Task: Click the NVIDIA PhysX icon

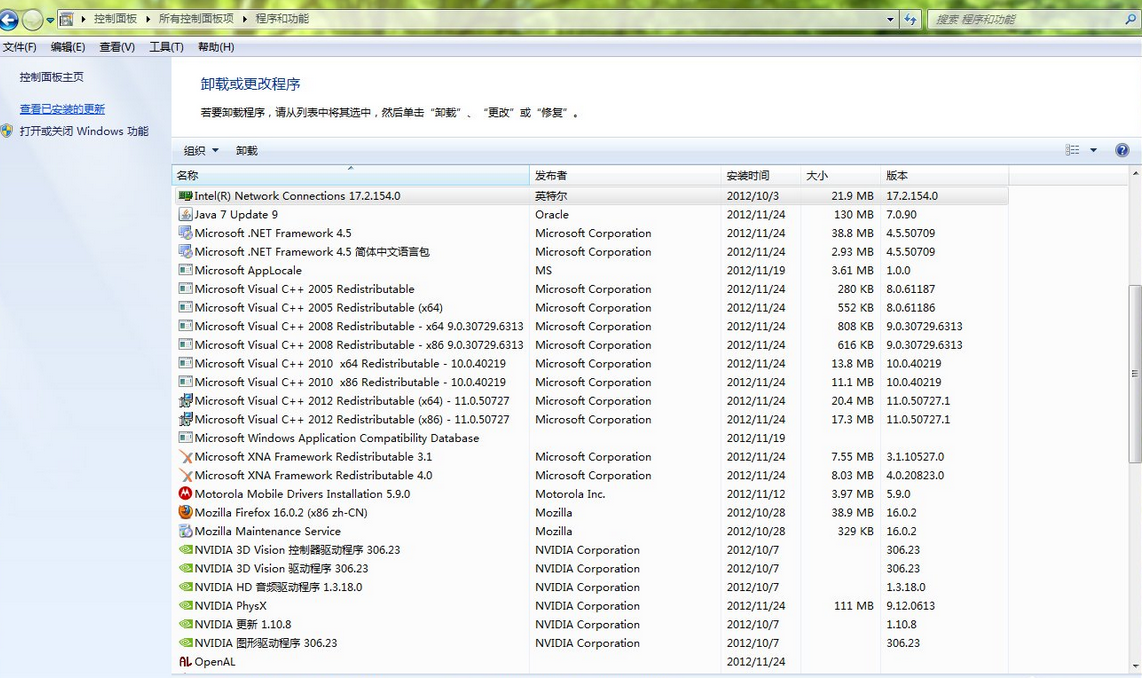Action: pos(185,606)
